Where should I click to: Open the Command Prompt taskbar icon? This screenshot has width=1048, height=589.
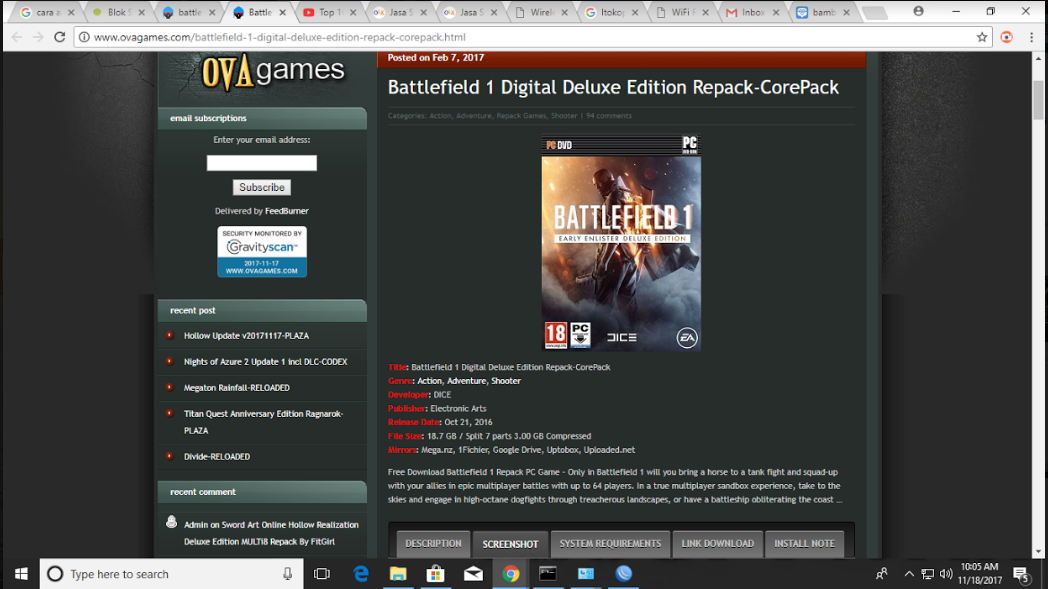(548, 574)
